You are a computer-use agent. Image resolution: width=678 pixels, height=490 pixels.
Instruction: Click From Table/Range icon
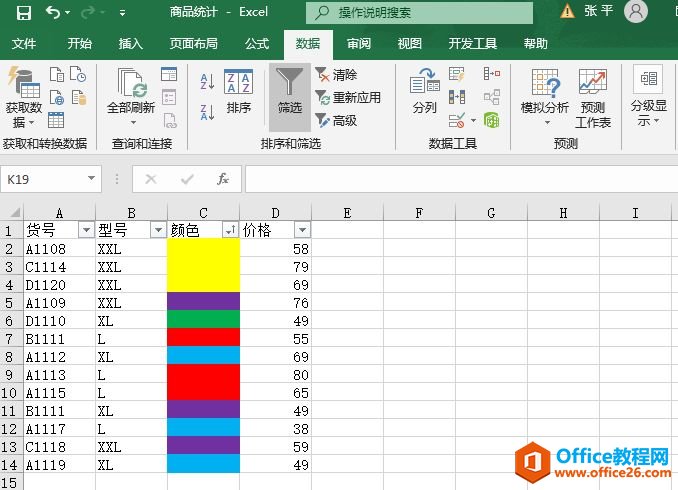tap(56, 120)
